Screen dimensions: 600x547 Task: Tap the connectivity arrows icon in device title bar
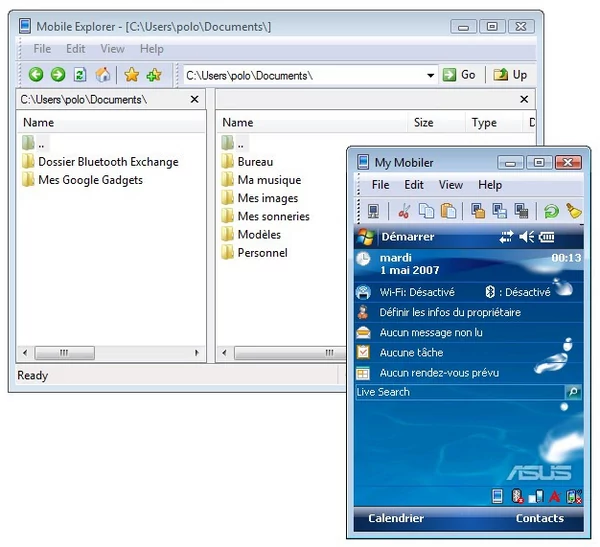click(506, 237)
